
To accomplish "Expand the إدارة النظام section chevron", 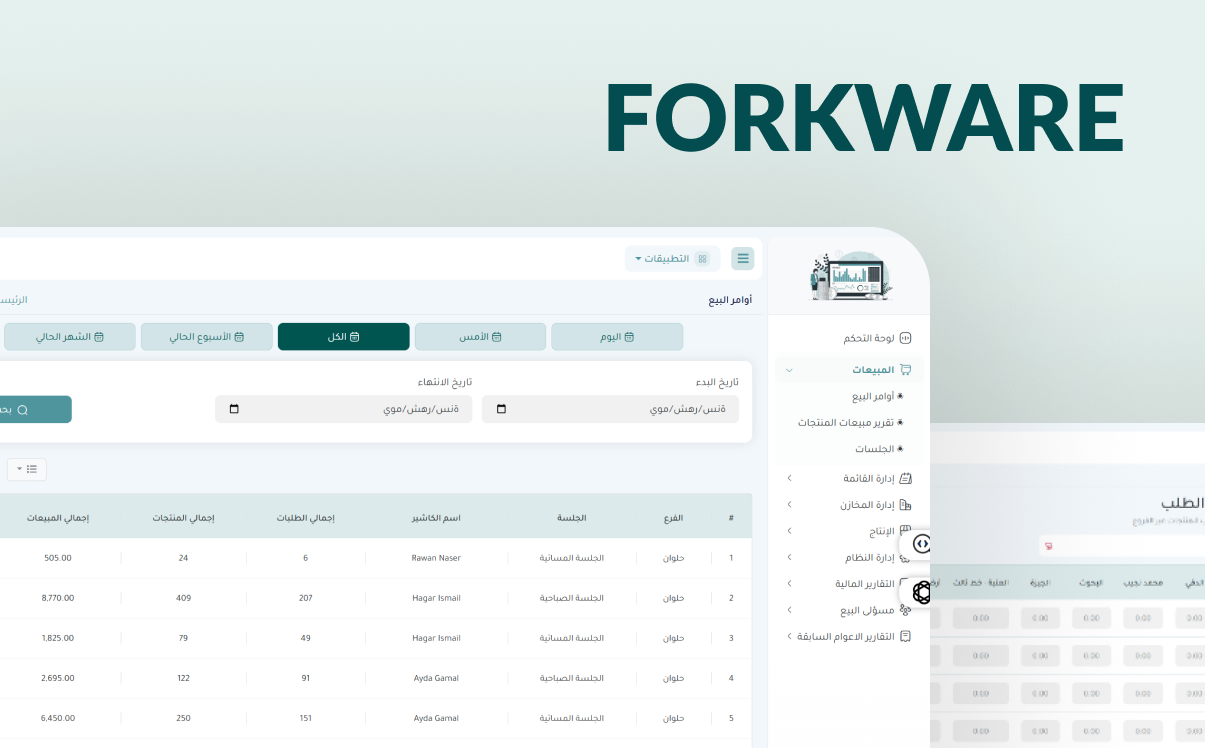I will click(789, 557).
